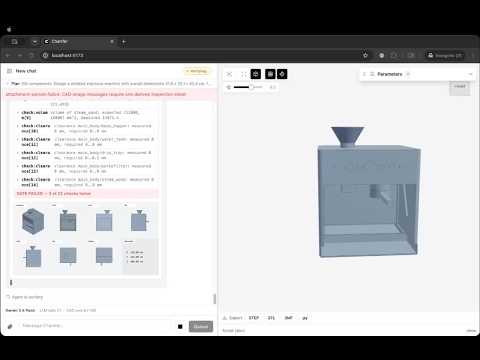This screenshot has width=480, height=360.
Task: Click the Parameters panel drag handle
Action: click(364, 74)
